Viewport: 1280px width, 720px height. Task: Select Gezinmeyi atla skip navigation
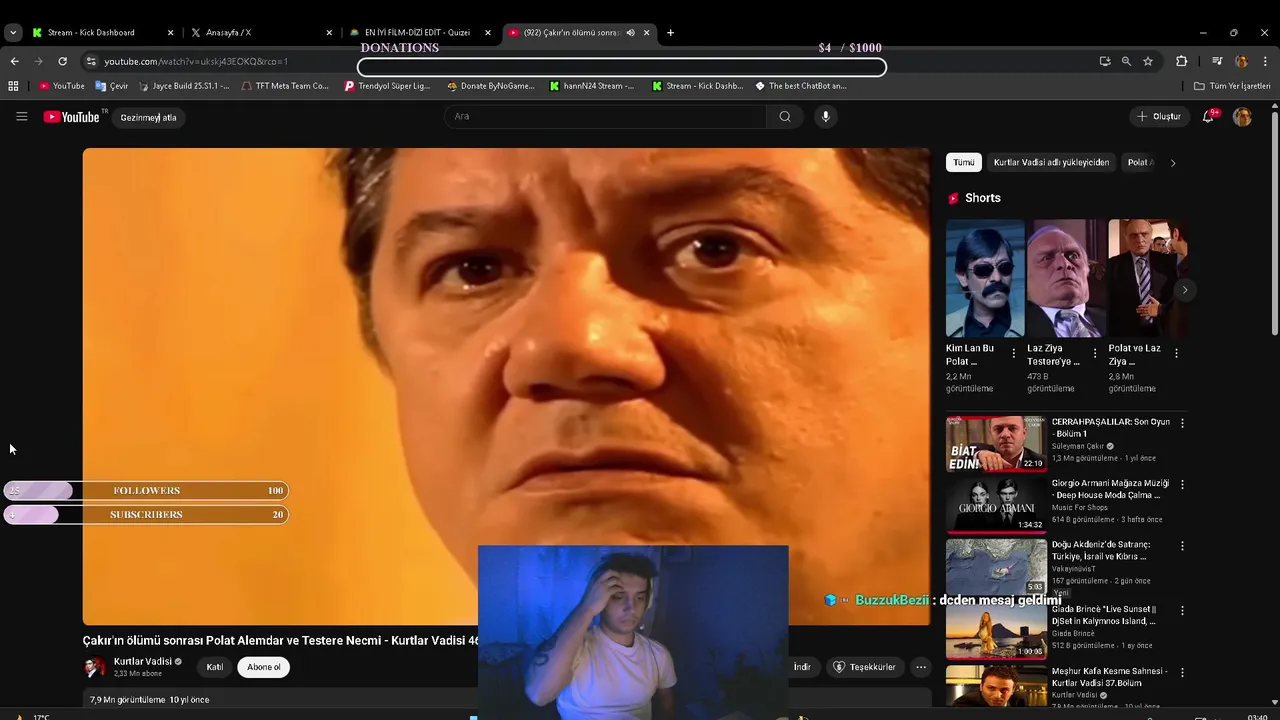click(x=148, y=118)
